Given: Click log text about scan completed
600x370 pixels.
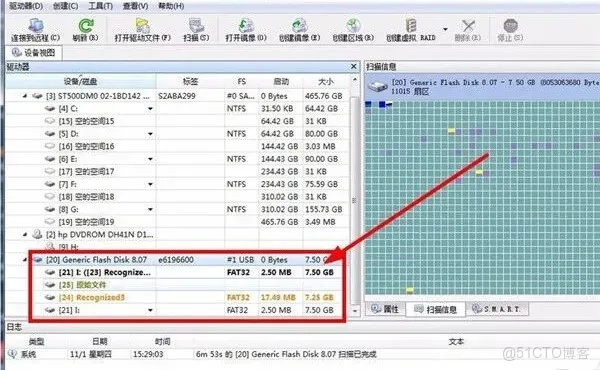Looking at the screenshot, I should 286,354.
